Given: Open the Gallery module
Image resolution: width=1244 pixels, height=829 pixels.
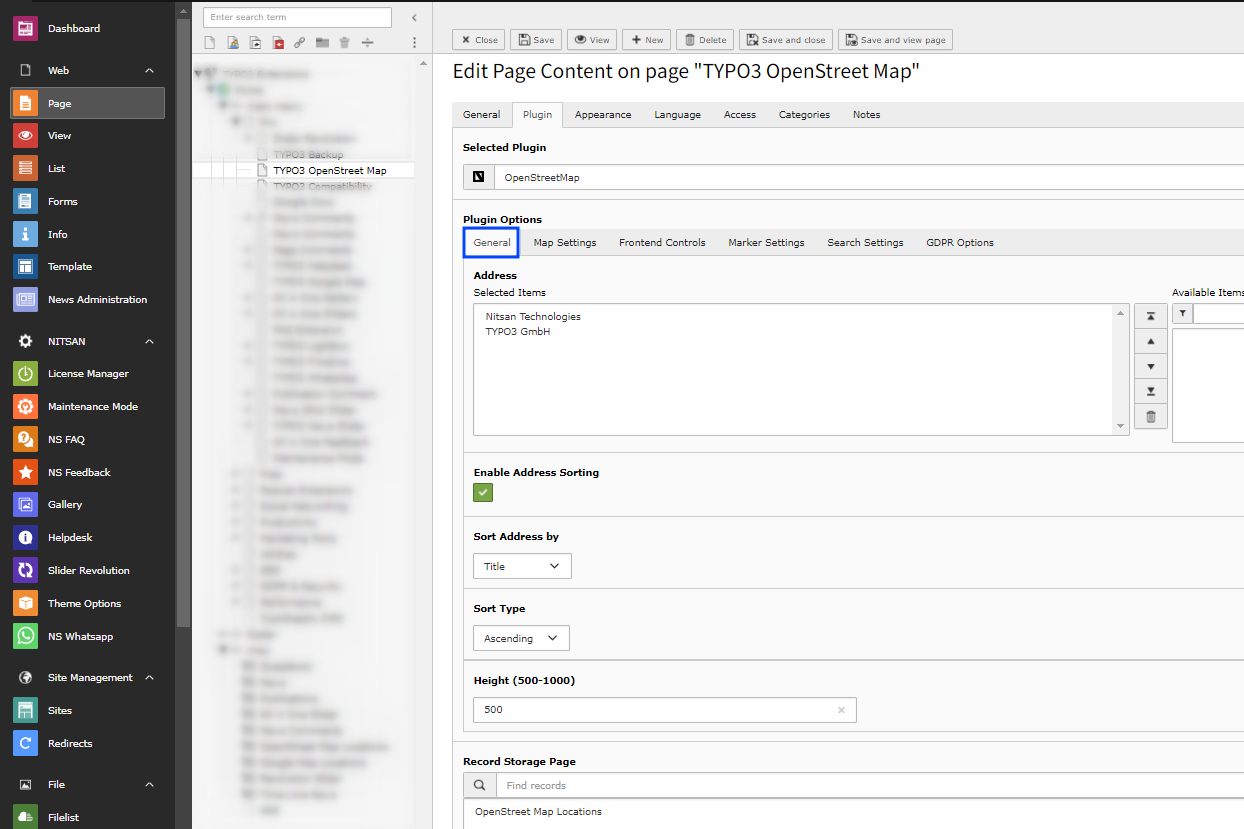Looking at the screenshot, I should click(88, 504).
